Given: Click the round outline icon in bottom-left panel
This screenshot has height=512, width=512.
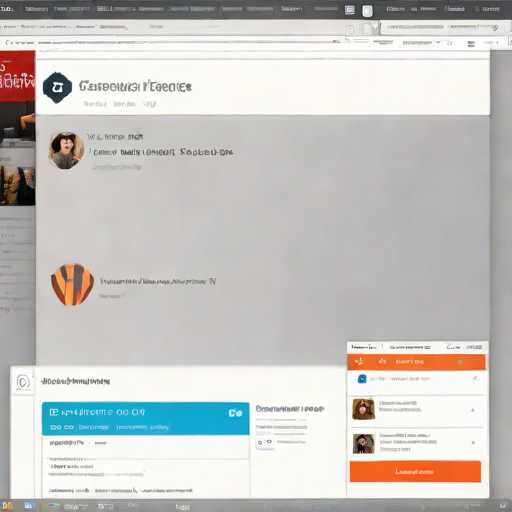Looking at the screenshot, I should pyautogui.click(x=23, y=382).
